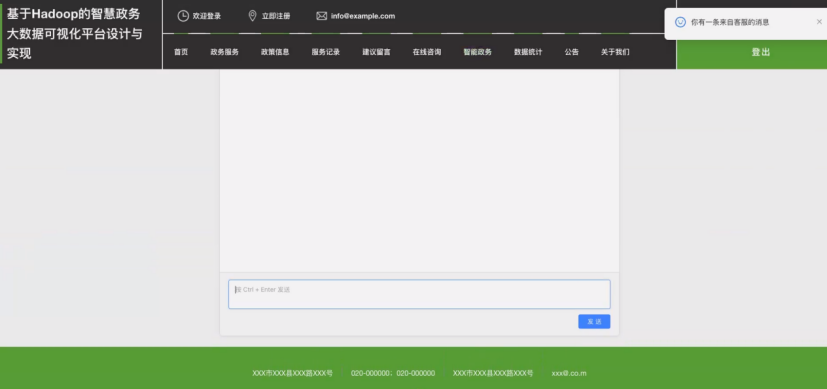Click the notification text 你有一条来自客服的消息
Screen dimensions: 827x389
730,22
